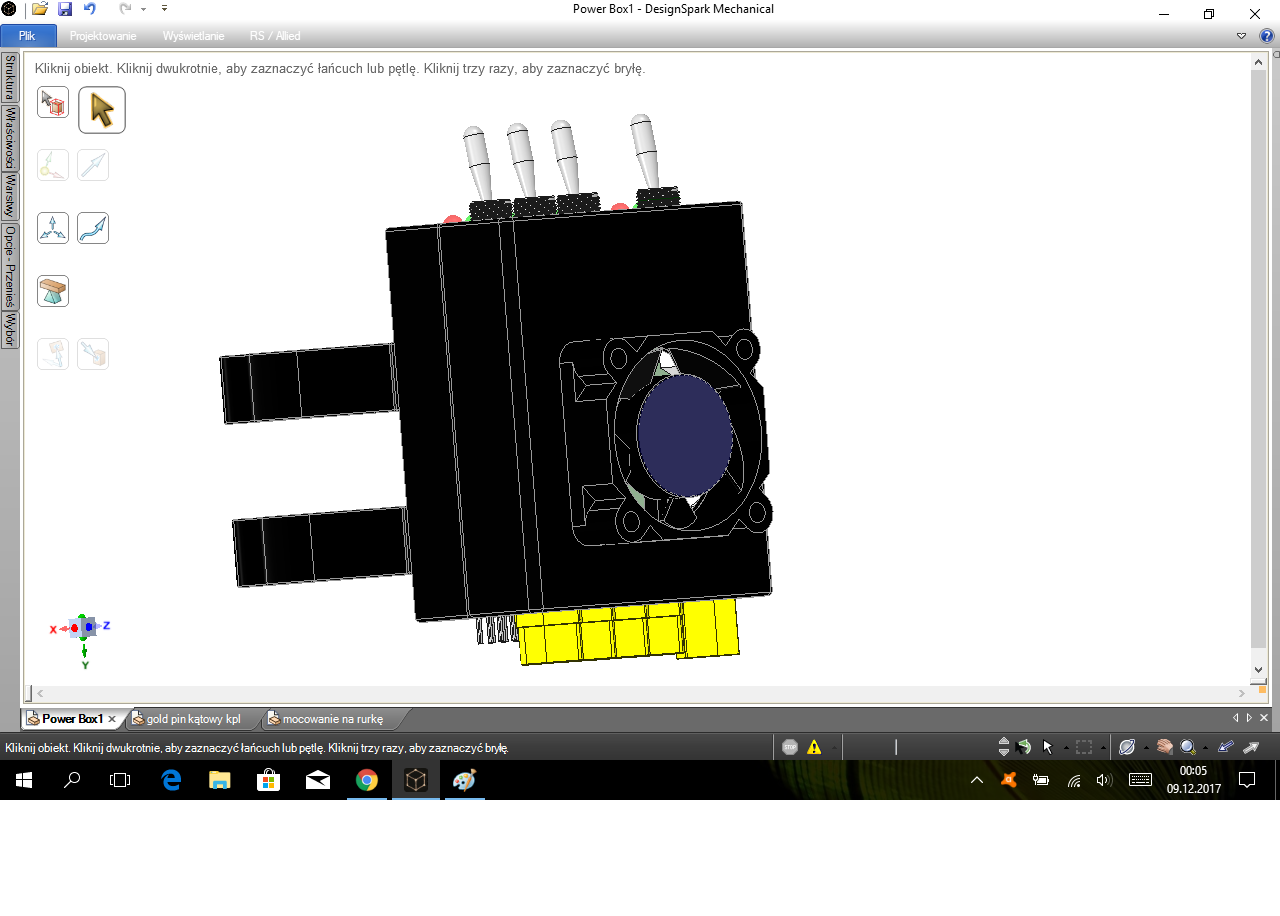
Task: Open the Quick Access Toolbar customize dropdown
Action: [164, 9]
